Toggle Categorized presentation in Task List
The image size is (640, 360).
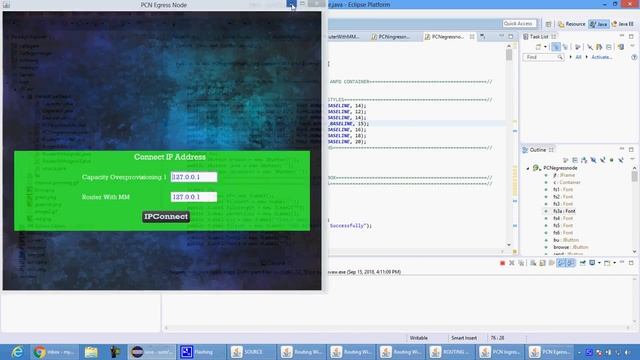pyautogui.click(x=556, y=47)
